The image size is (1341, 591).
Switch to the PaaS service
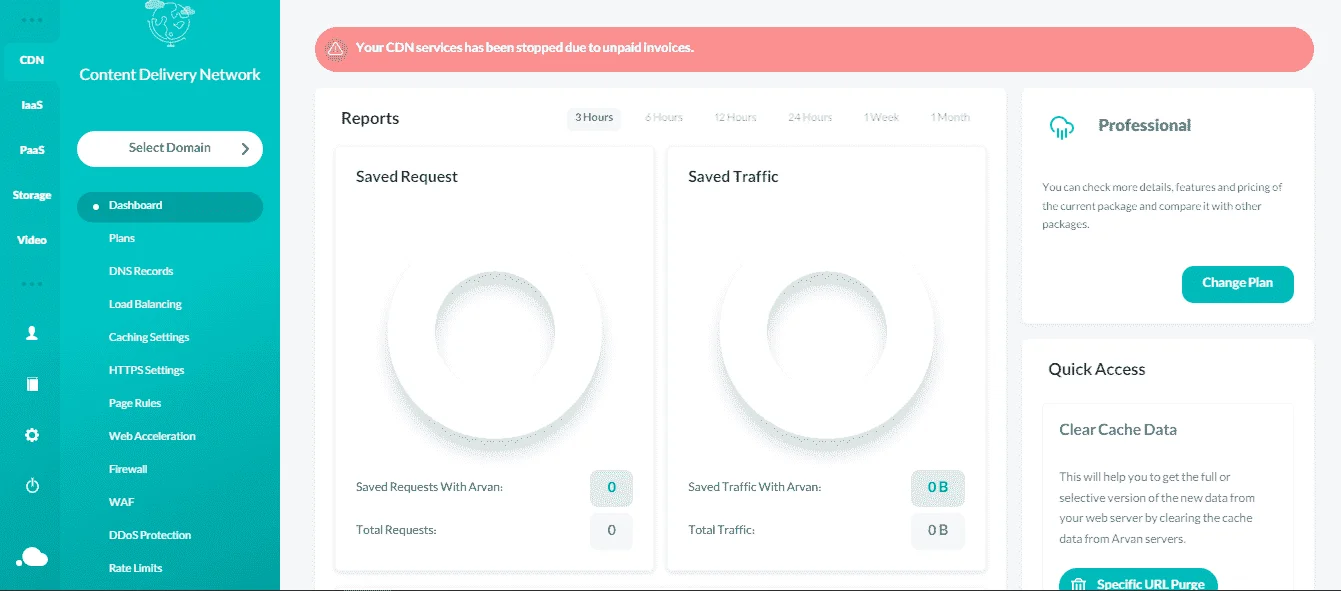(x=32, y=150)
